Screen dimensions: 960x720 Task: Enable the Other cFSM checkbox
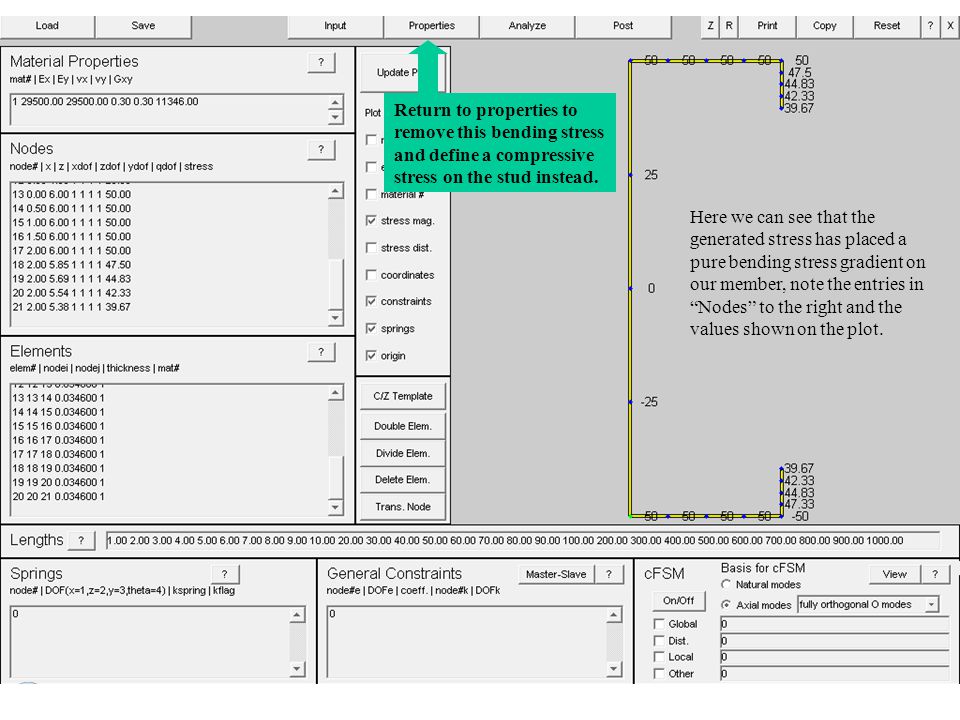[659, 673]
